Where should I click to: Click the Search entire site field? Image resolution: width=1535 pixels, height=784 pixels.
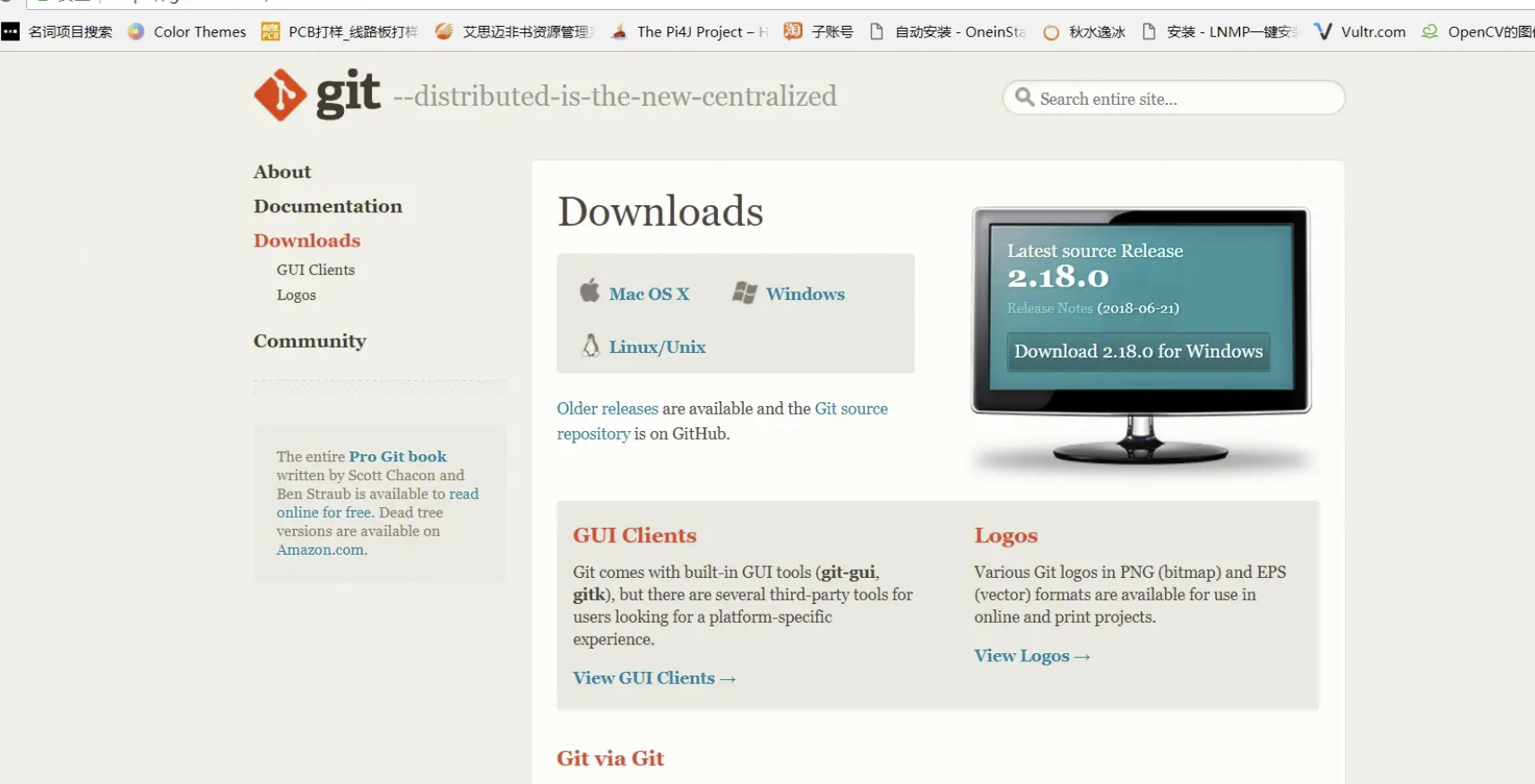coord(1174,98)
